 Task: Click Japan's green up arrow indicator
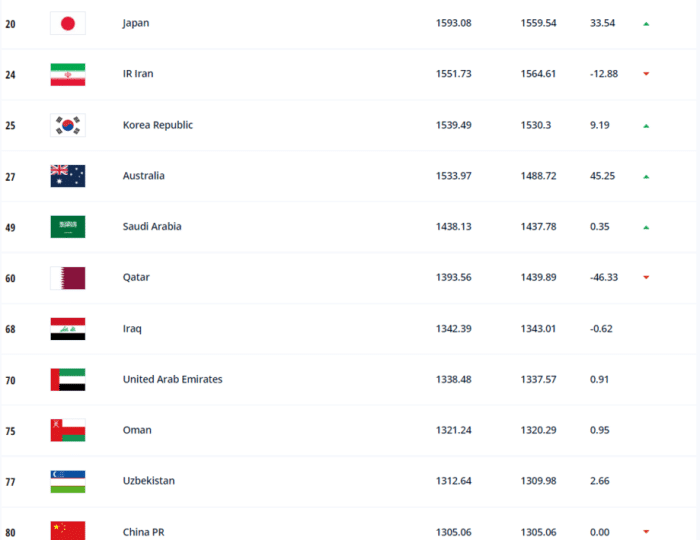pos(647,23)
